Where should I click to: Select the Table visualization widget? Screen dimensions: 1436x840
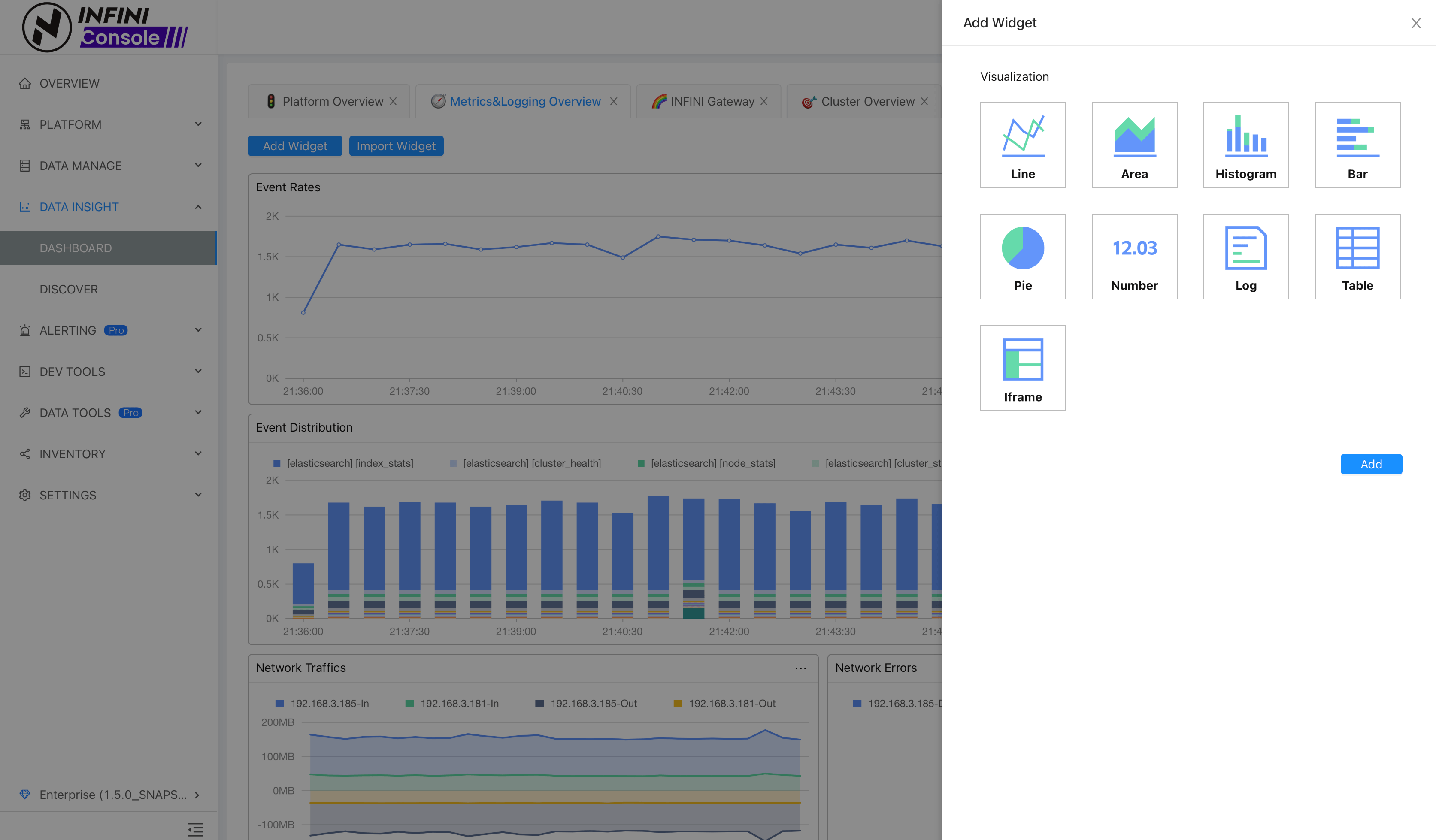point(1357,256)
